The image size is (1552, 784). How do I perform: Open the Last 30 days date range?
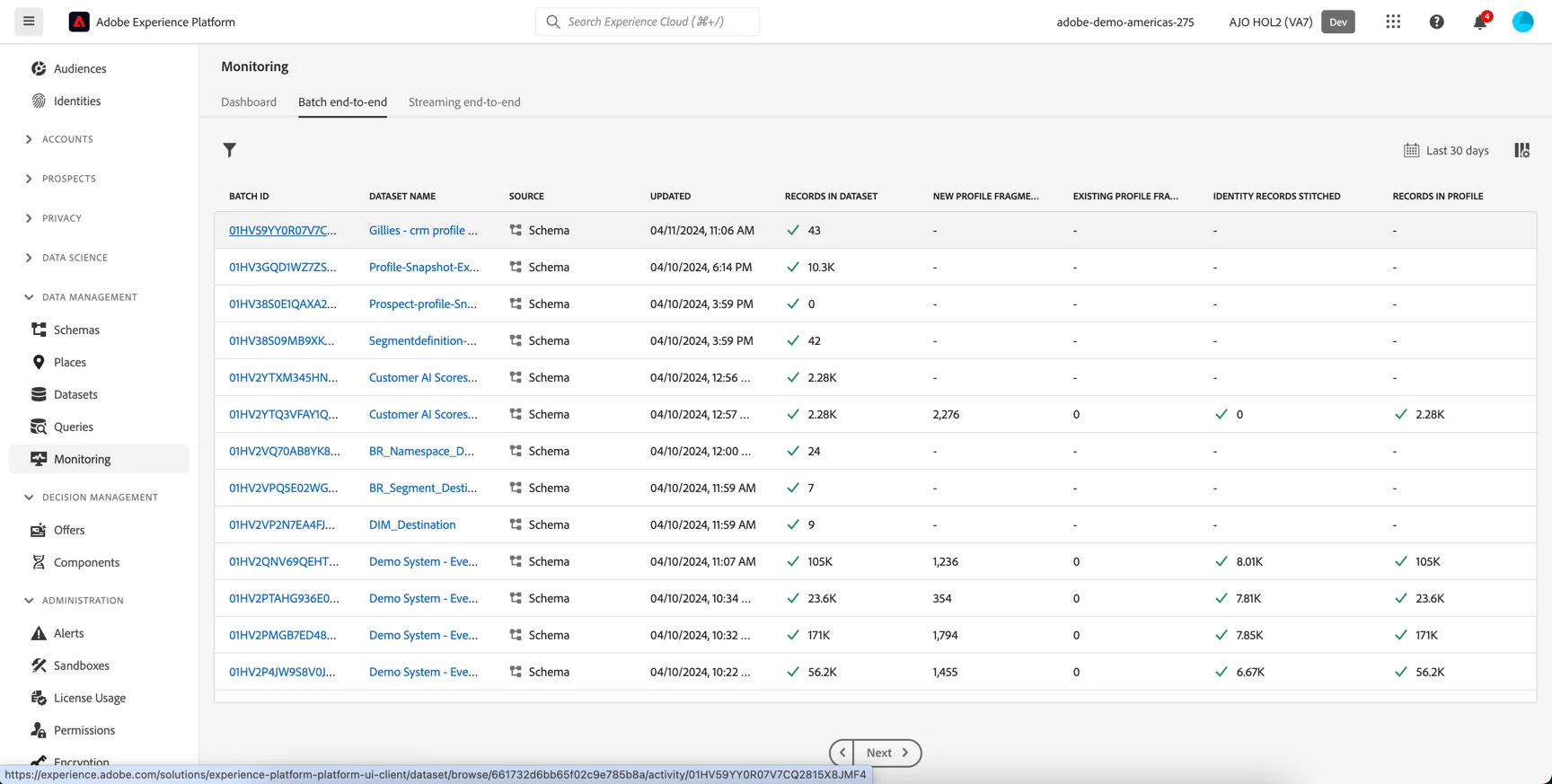pyautogui.click(x=1446, y=150)
